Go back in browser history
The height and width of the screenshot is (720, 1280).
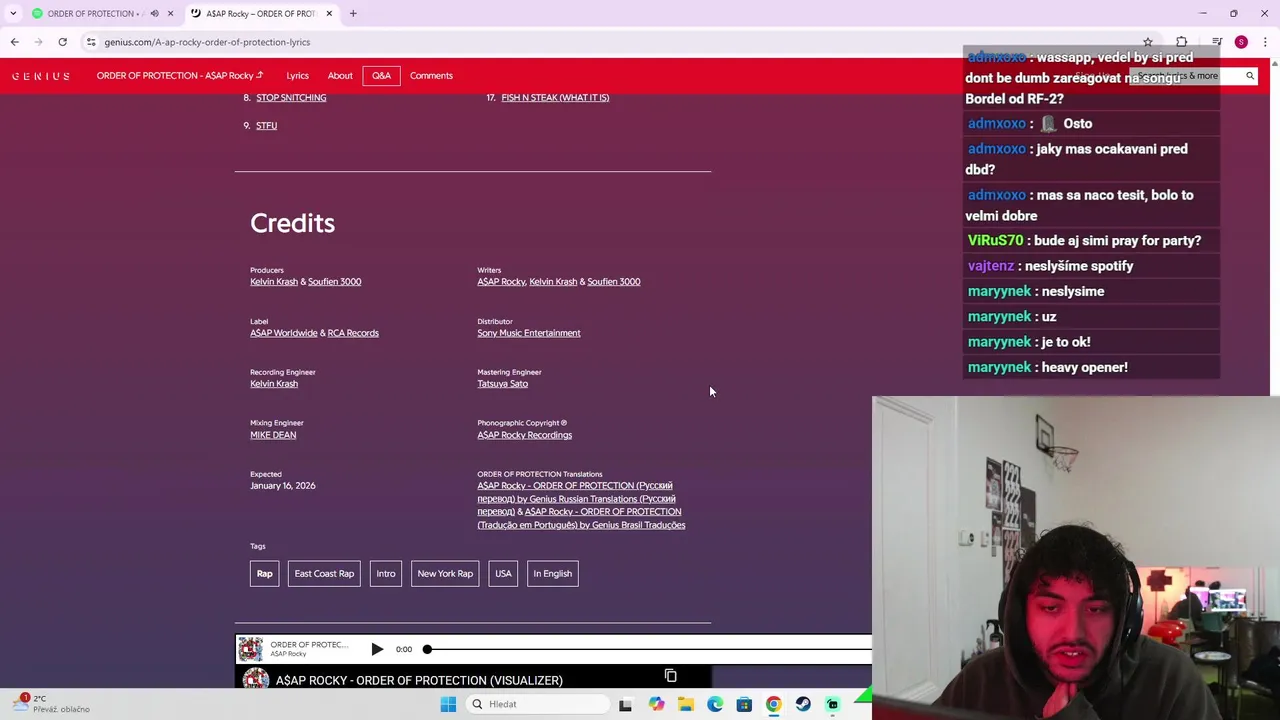click(14, 42)
